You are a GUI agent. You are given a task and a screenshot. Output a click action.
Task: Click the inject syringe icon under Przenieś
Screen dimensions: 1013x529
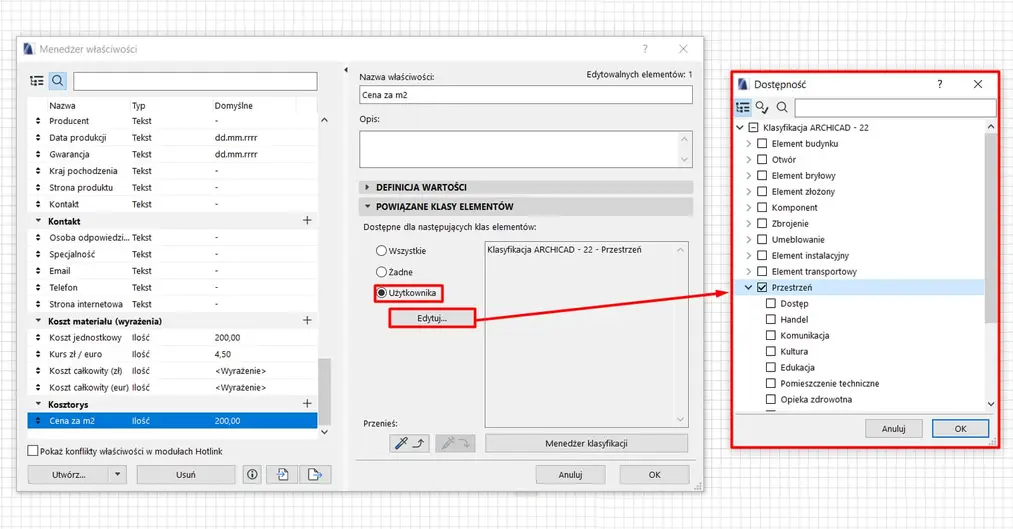tap(455, 443)
